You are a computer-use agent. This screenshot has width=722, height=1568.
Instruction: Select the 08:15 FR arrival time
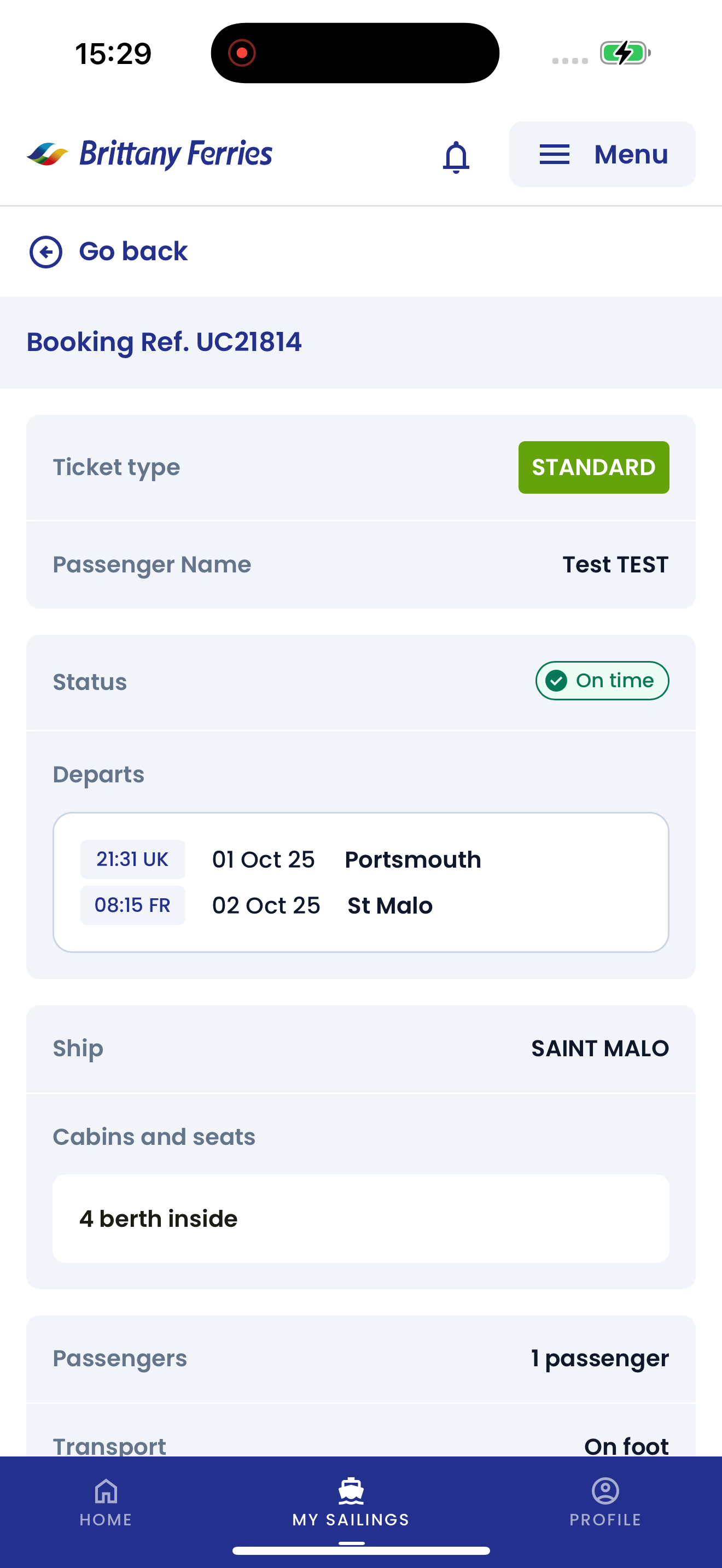coord(133,905)
